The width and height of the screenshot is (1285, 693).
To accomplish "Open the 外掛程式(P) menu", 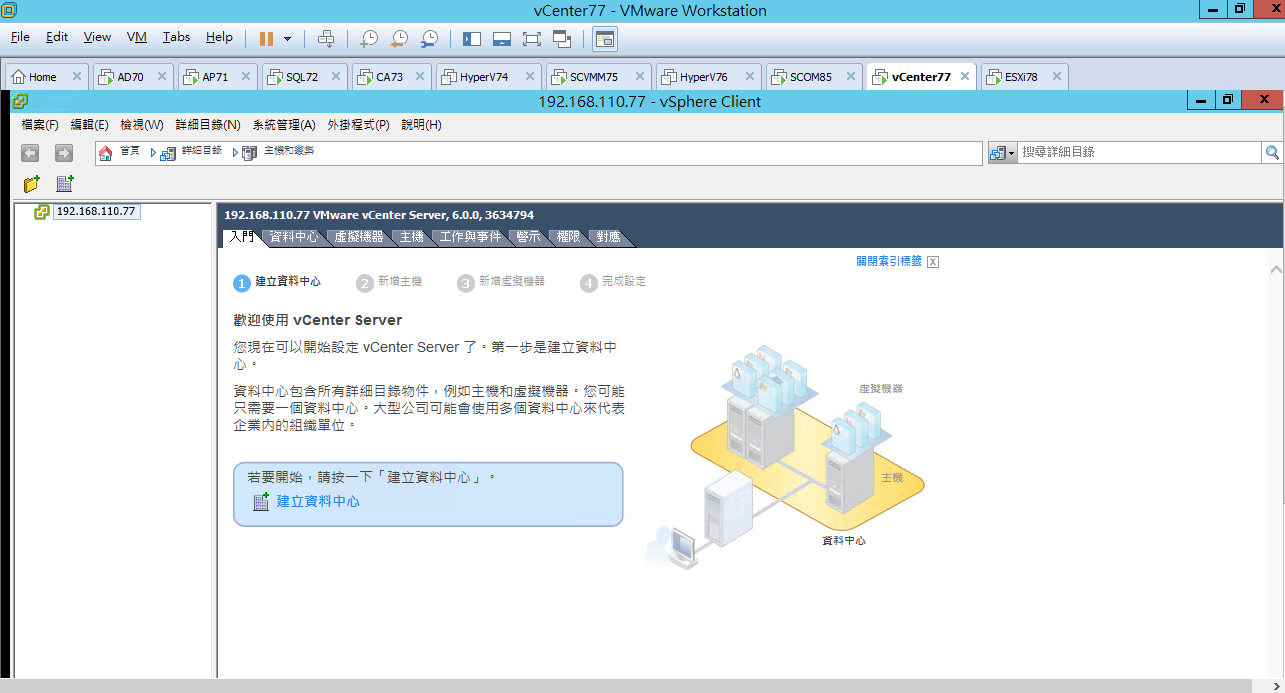I will [358, 125].
